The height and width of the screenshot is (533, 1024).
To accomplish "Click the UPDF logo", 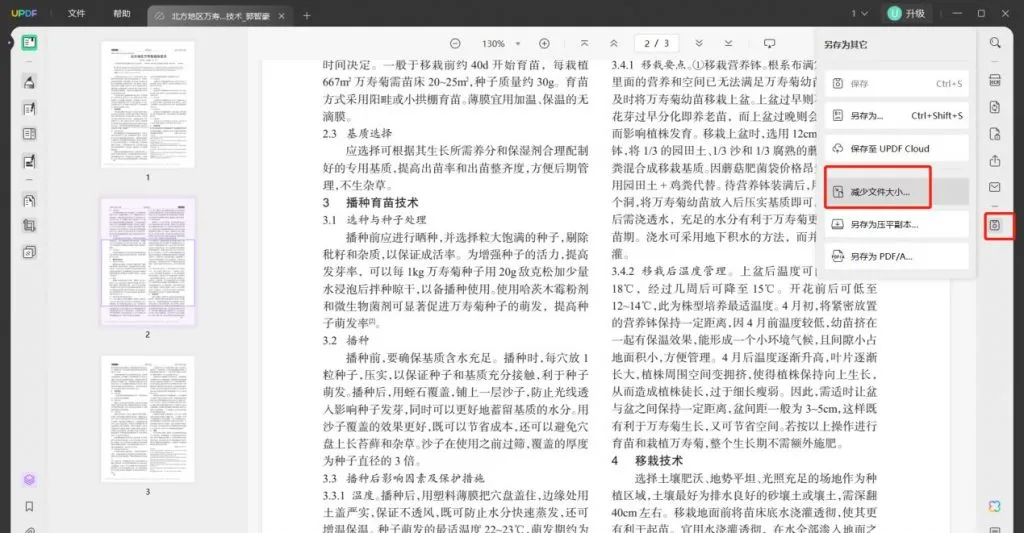I will pos(24,14).
